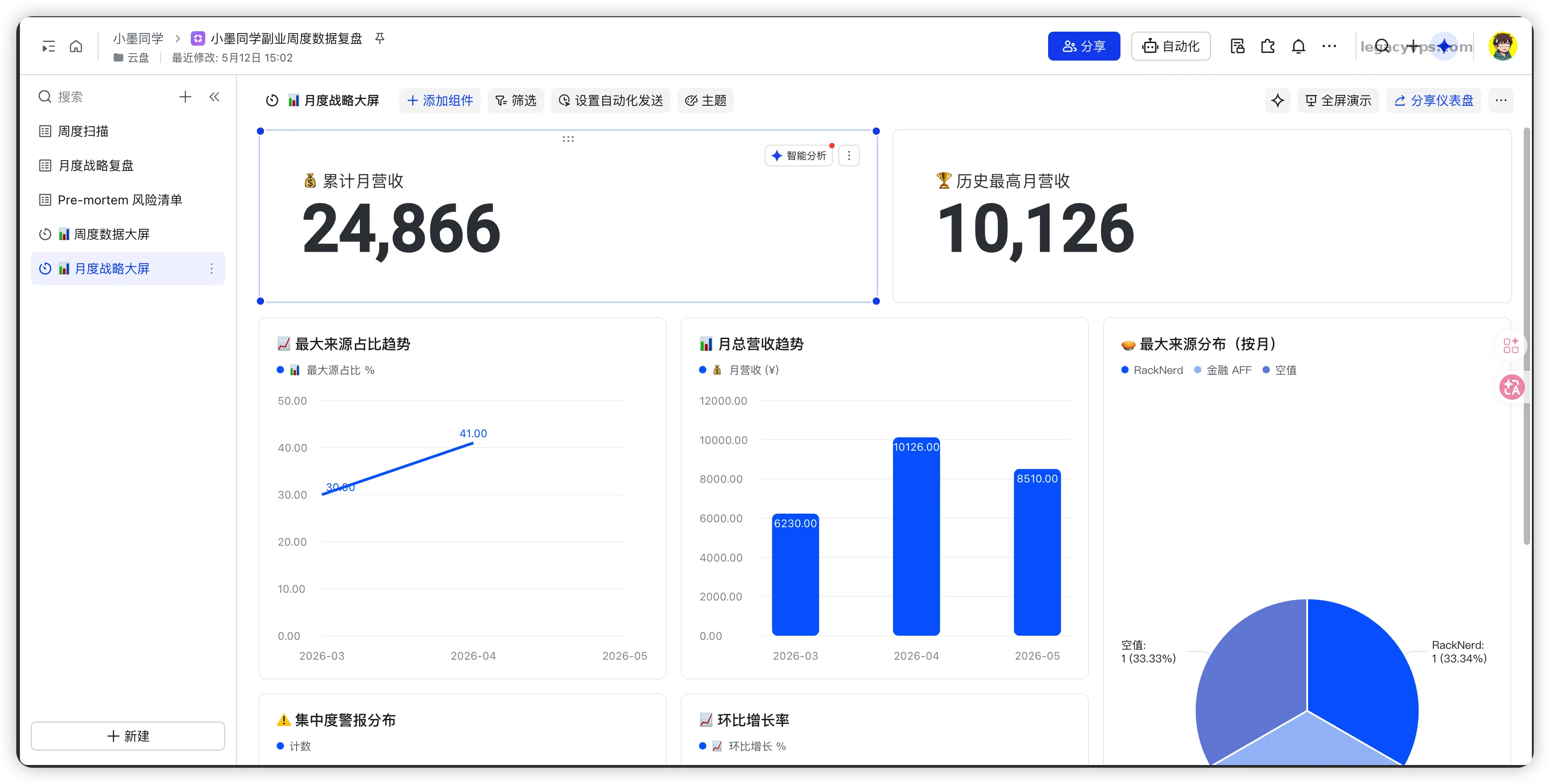Toggle the RackNerd legend entry

(x=1152, y=370)
